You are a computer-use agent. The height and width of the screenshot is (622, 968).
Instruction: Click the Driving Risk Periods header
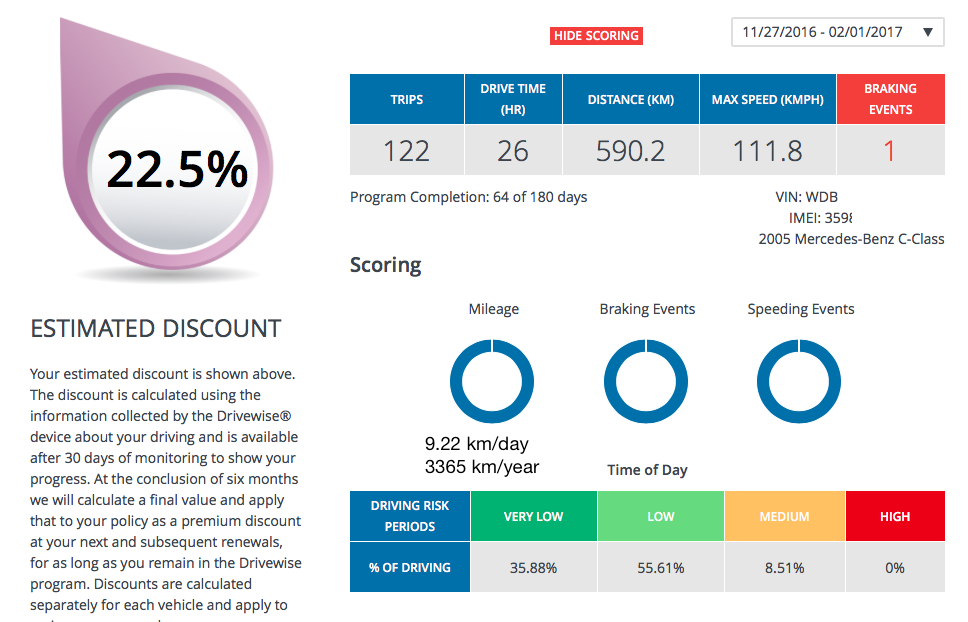[409, 515]
